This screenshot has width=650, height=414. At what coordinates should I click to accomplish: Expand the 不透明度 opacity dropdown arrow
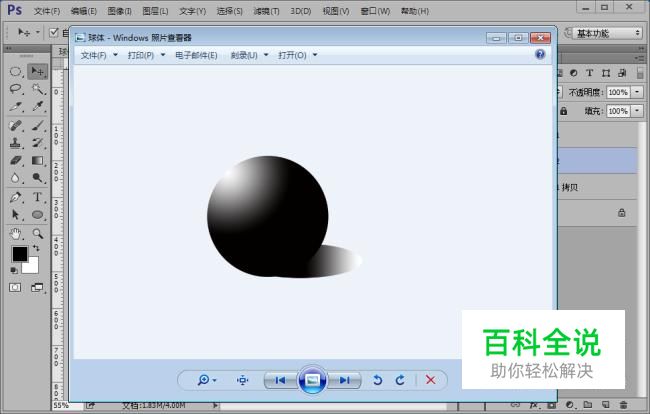click(638, 91)
